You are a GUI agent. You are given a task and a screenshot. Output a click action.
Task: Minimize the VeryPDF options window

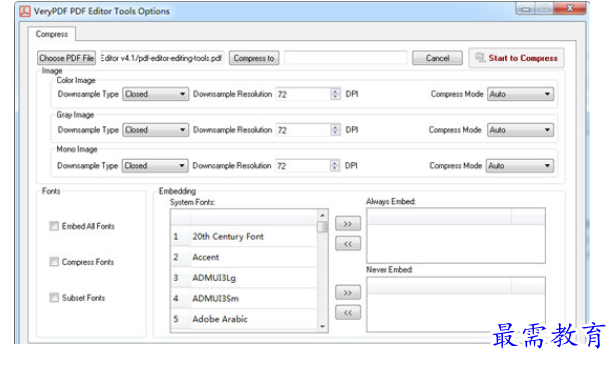526,9
